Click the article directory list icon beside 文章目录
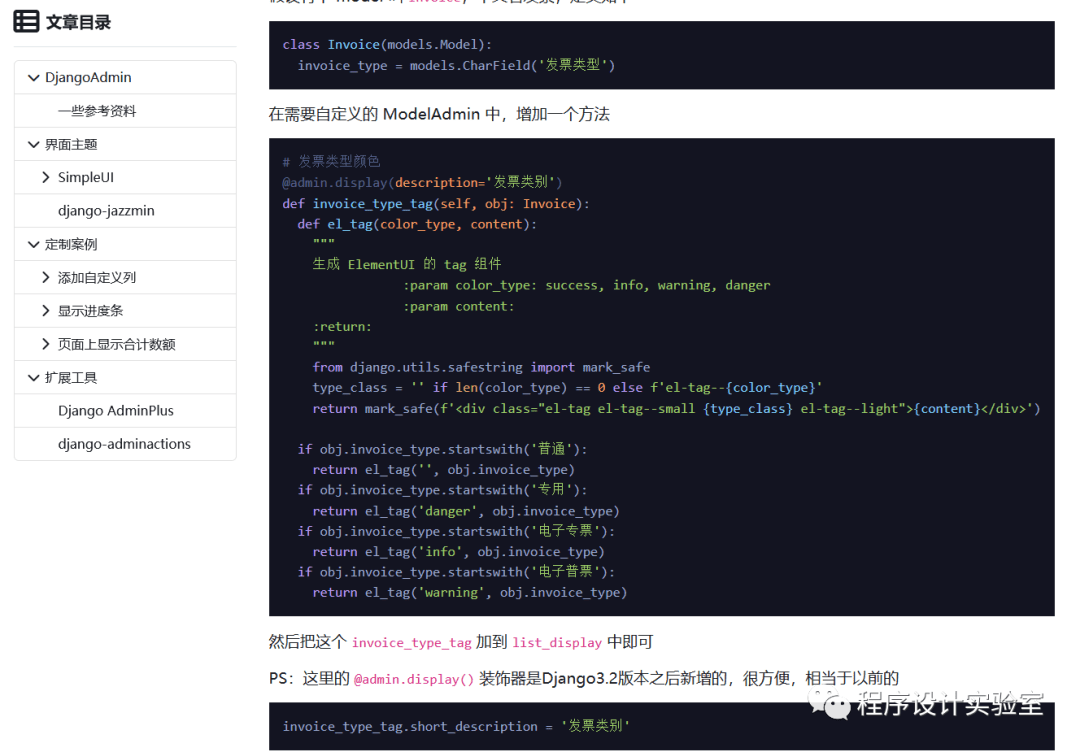Image resolution: width=1080 pixels, height=752 pixels. point(28,22)
